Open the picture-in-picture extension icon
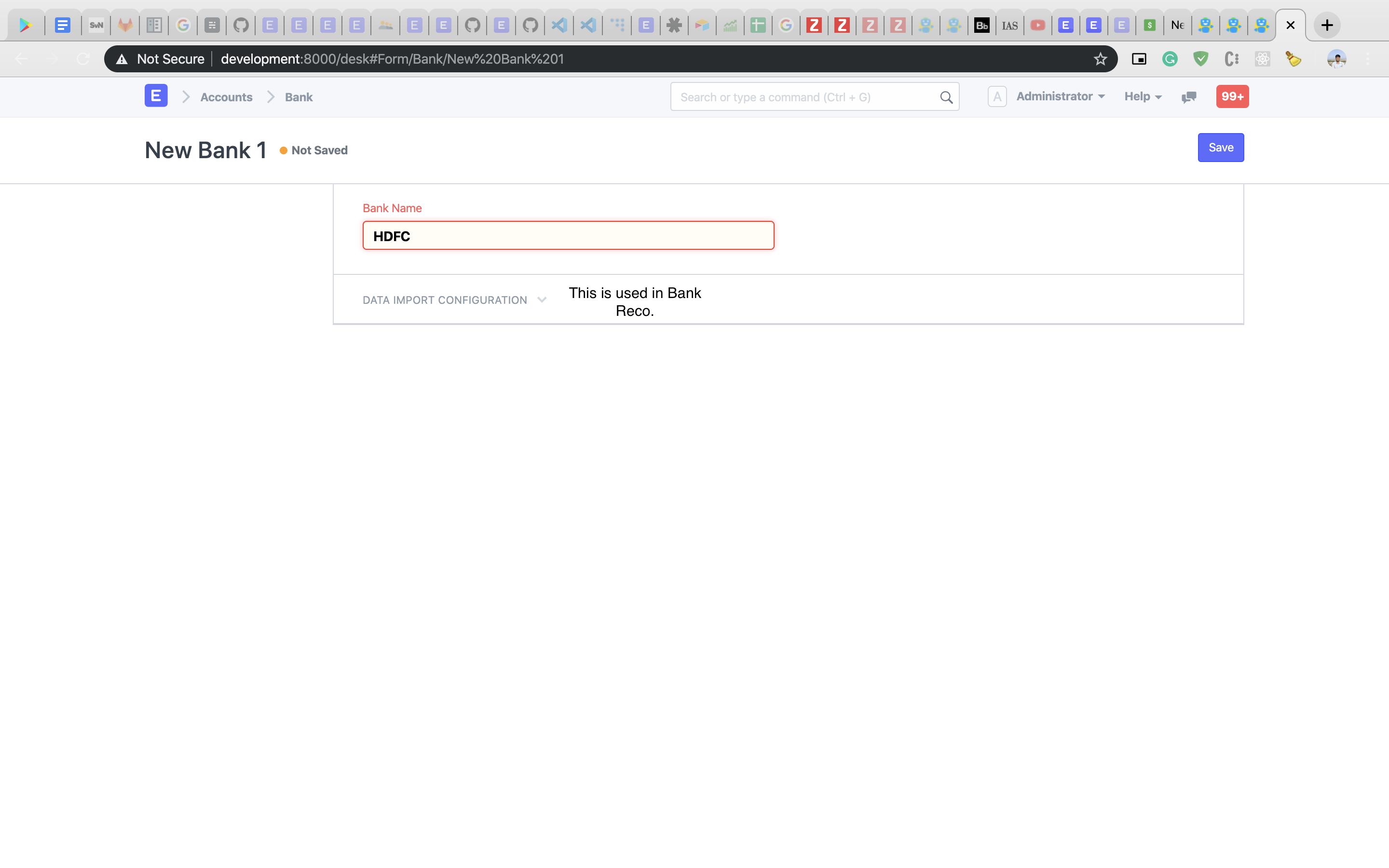This screenshot has height=868, width=1389. click(x=1139, y=59)
